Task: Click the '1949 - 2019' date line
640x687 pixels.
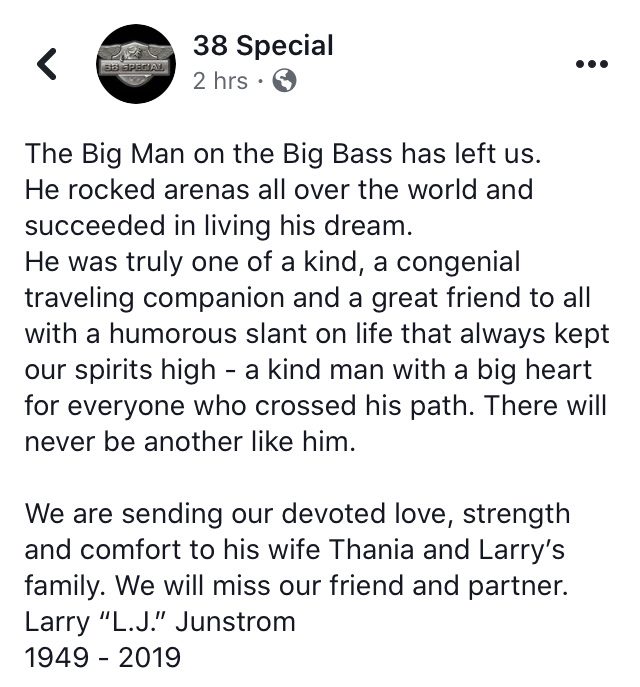Action: pos(103,658)
